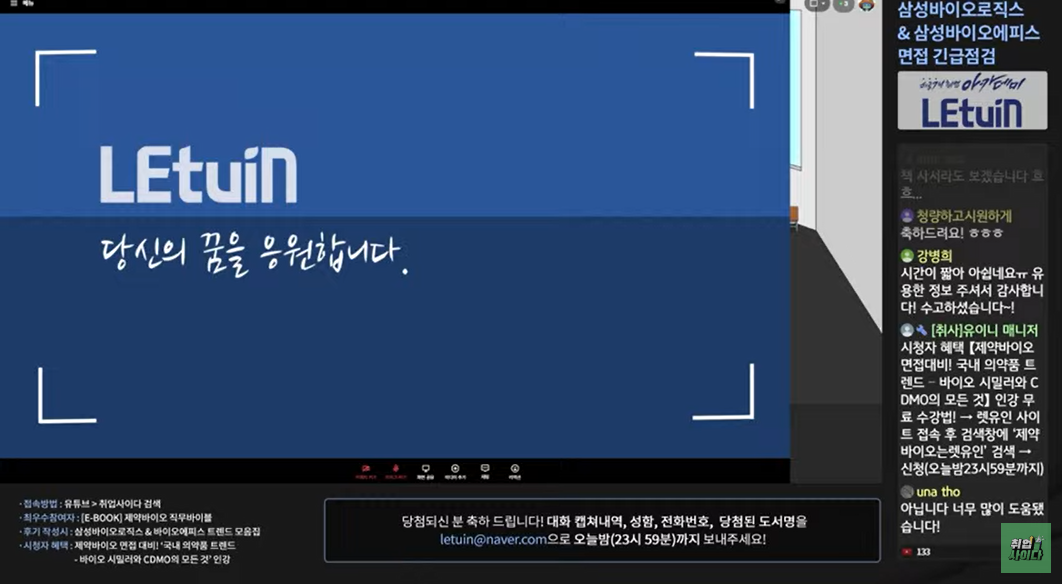This screenshot has width=1062, height=584.
Task: Click the green recording indicator pill
Action: [843, 5]
